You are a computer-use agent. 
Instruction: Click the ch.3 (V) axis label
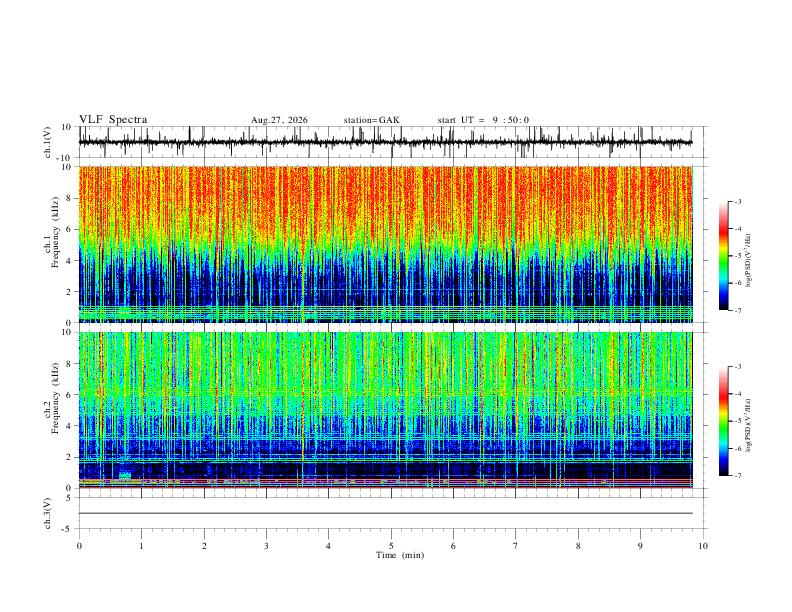(48, 513)
